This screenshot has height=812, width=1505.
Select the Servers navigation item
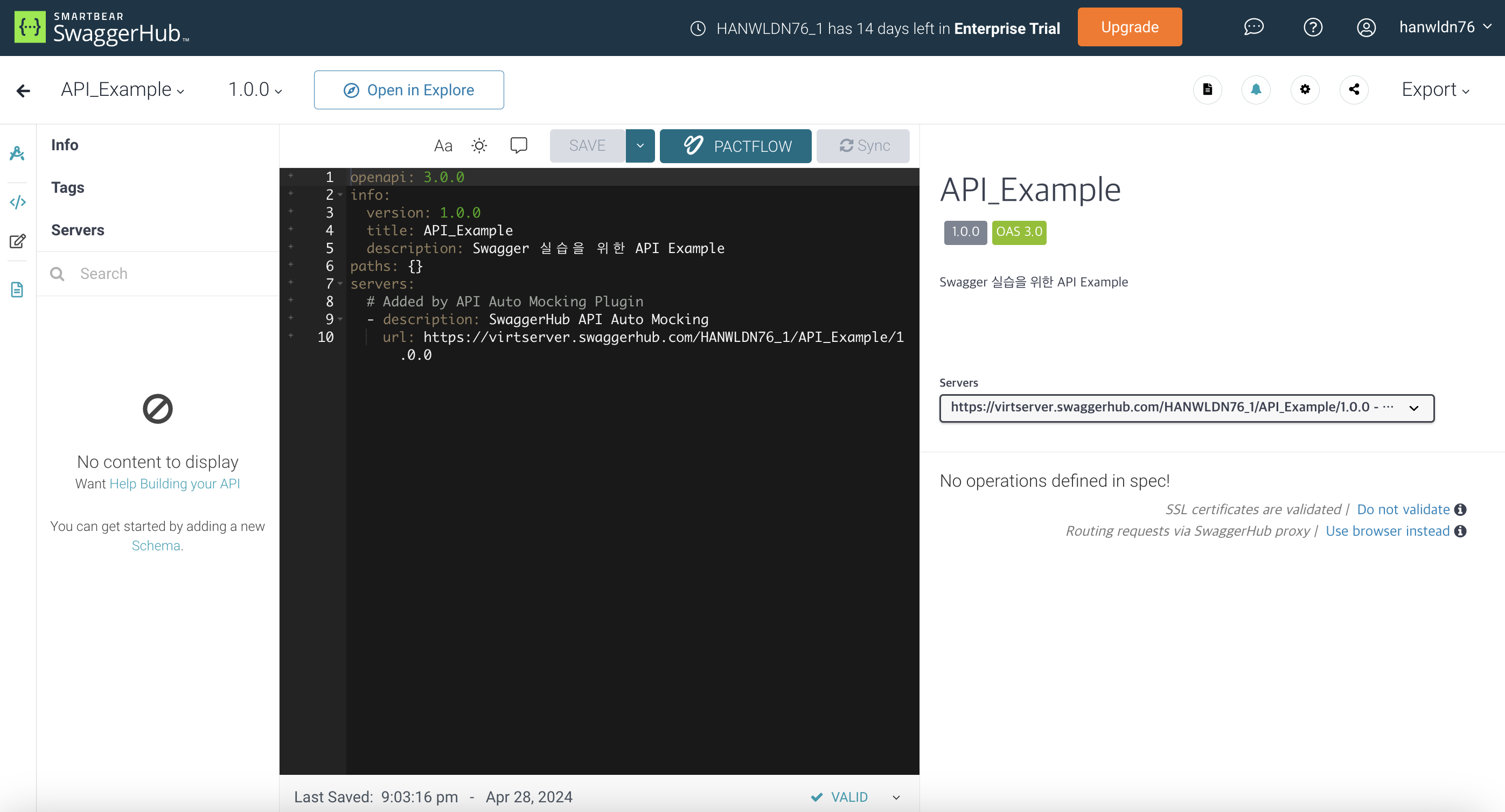tap(78, 230)
